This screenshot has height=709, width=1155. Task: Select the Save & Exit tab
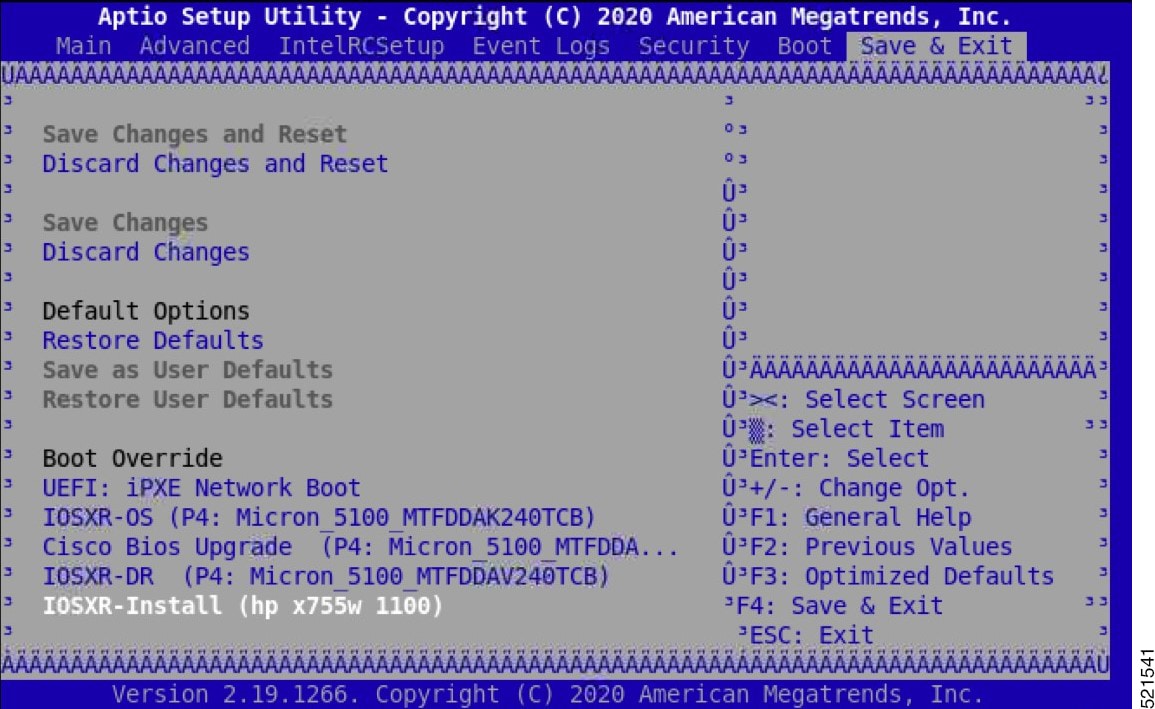pos(936,46)
